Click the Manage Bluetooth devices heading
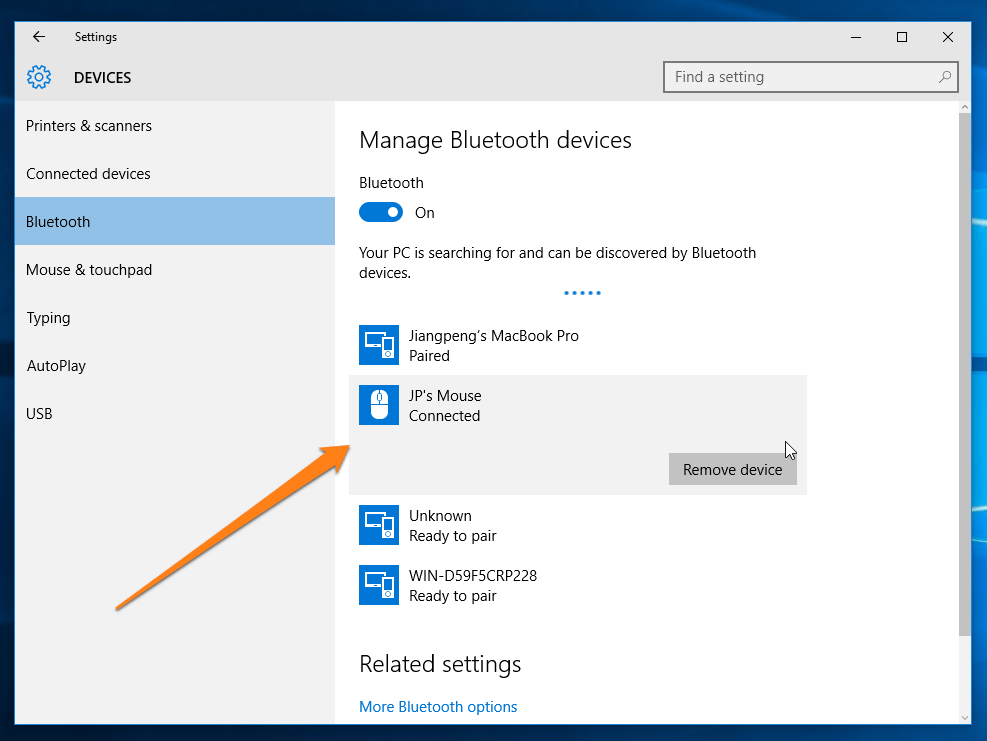The height and width of the screenshot is (741, 987). pyautogui.click(x=495, y=140)
